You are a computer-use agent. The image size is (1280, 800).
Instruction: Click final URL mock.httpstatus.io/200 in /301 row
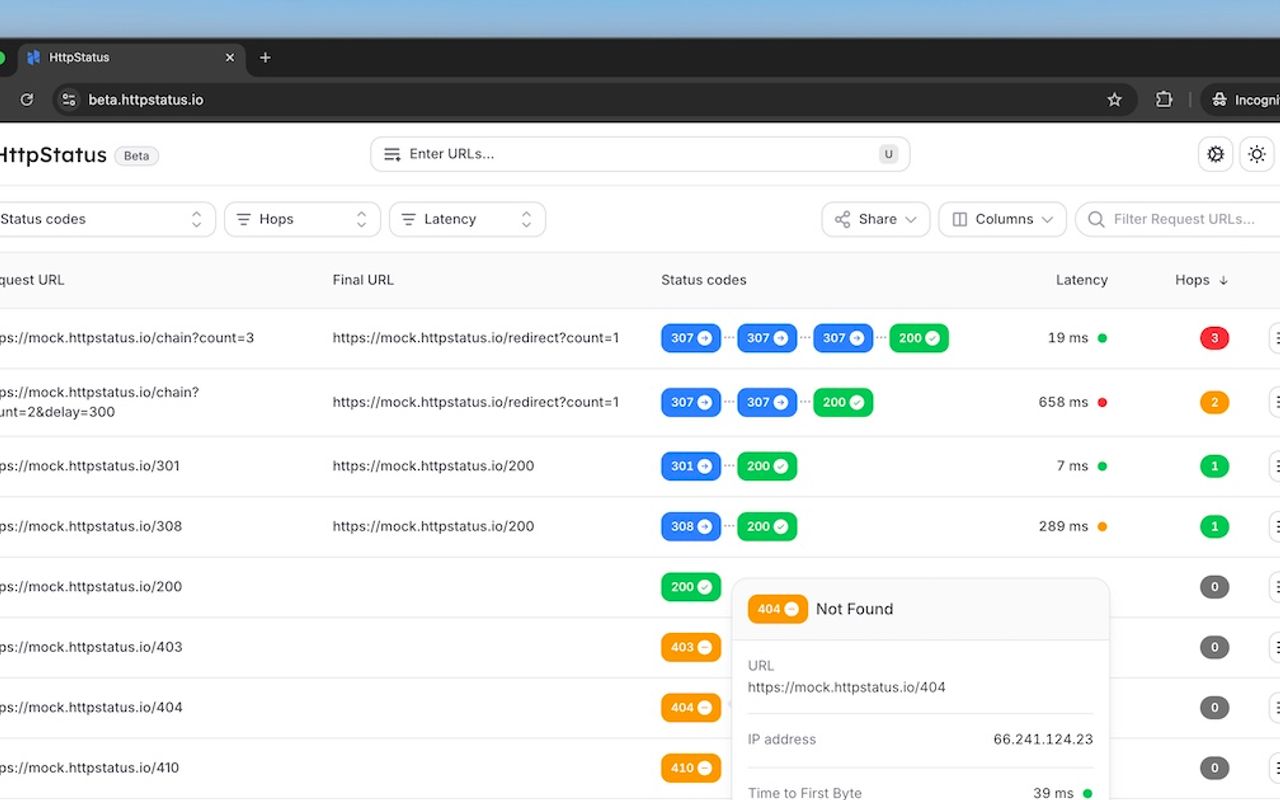pyautogui.click(x=433, y=466)
